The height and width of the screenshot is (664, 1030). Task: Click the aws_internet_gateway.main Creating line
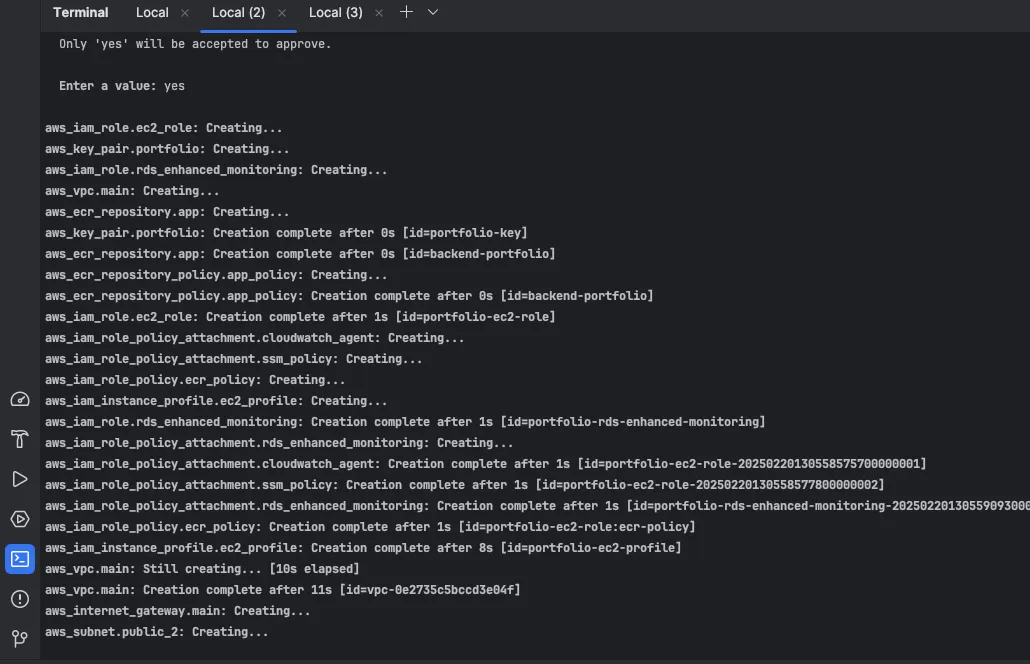tap(177, 611)
